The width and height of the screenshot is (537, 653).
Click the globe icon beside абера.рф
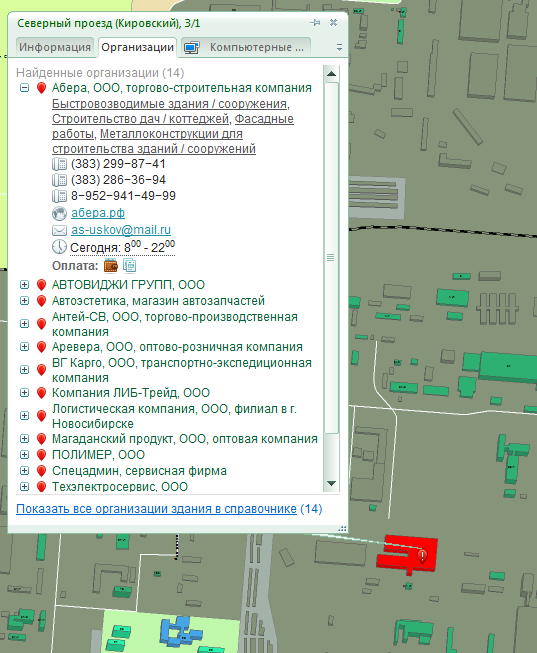(59, 213)
